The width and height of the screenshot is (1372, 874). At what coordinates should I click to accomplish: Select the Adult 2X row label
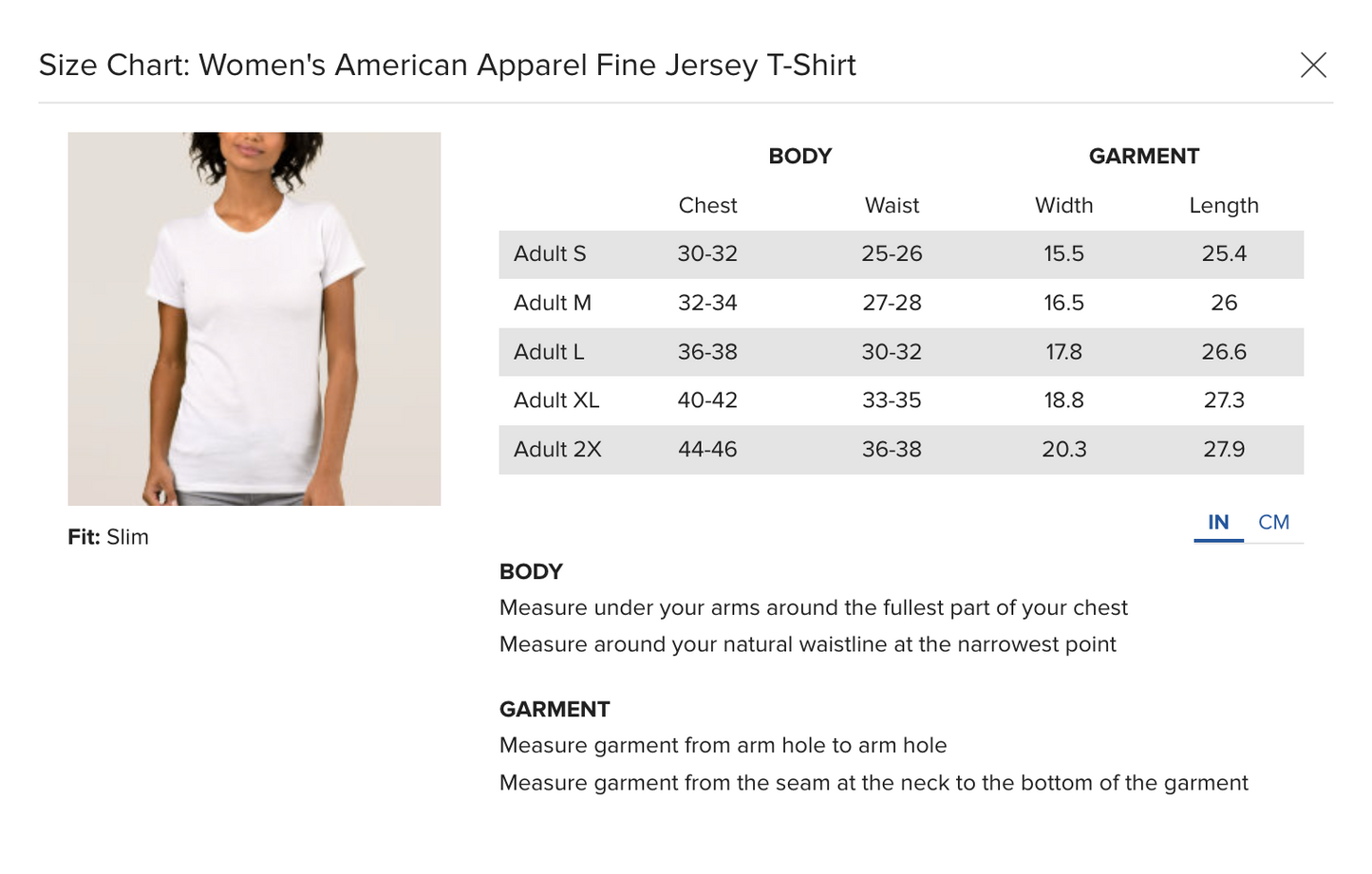click(557, 450)
